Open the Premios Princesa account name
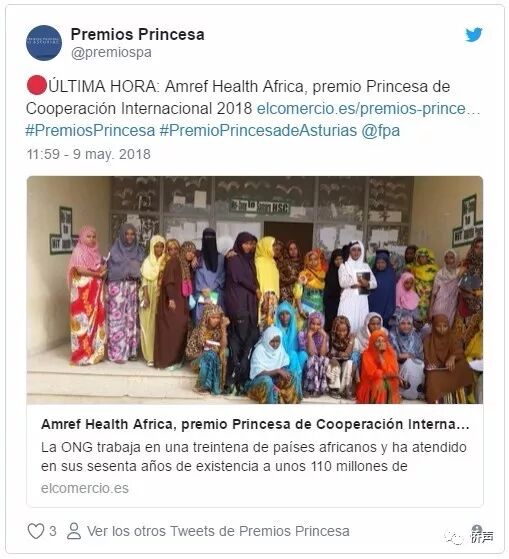This screenshot has height=559, width=509. click(x=138, y=35)
